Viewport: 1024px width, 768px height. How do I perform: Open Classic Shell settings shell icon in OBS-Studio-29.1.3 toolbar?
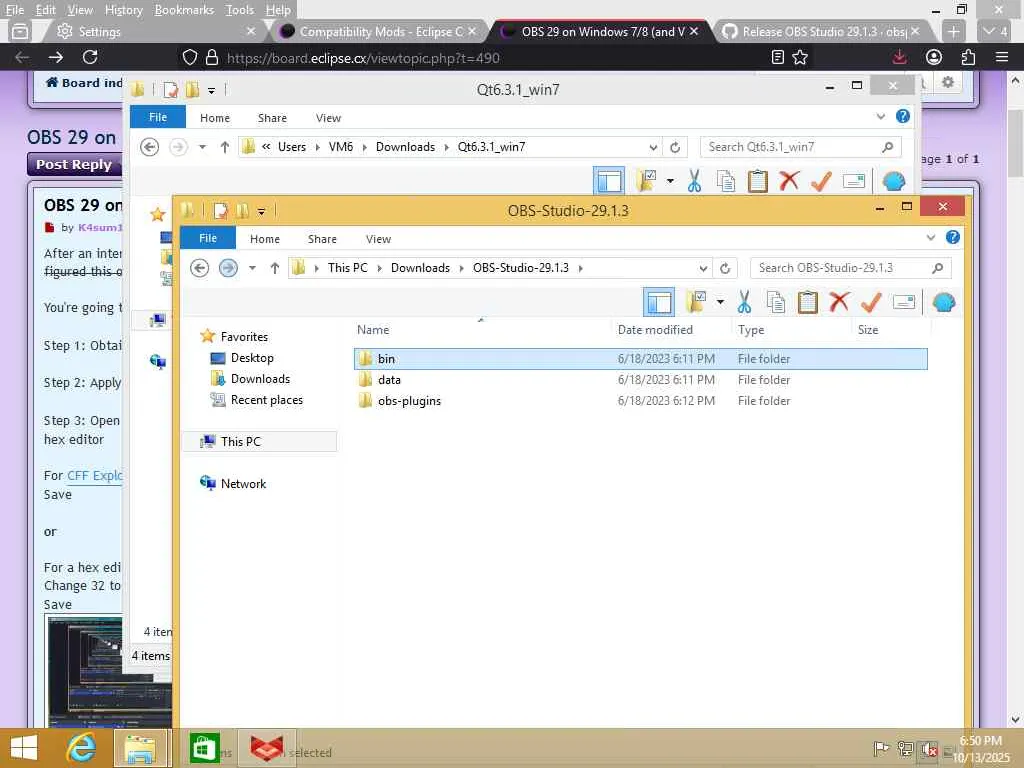[944, 302]
